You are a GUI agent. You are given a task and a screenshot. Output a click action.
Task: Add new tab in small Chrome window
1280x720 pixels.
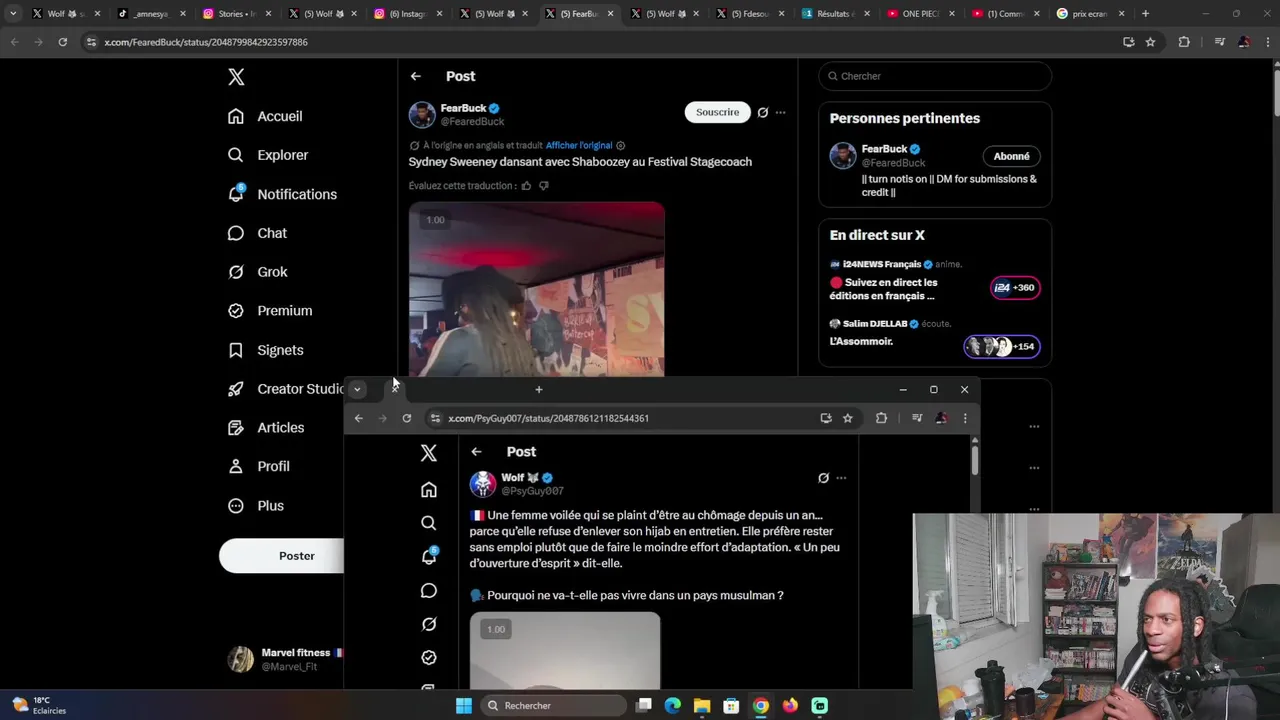539,389
